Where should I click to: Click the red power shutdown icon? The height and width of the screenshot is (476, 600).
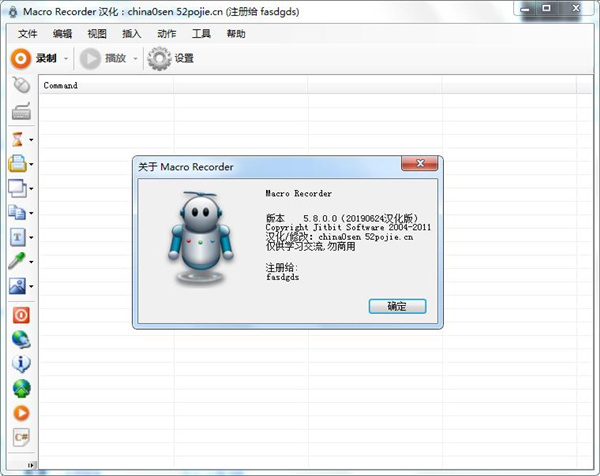[21, 315]
